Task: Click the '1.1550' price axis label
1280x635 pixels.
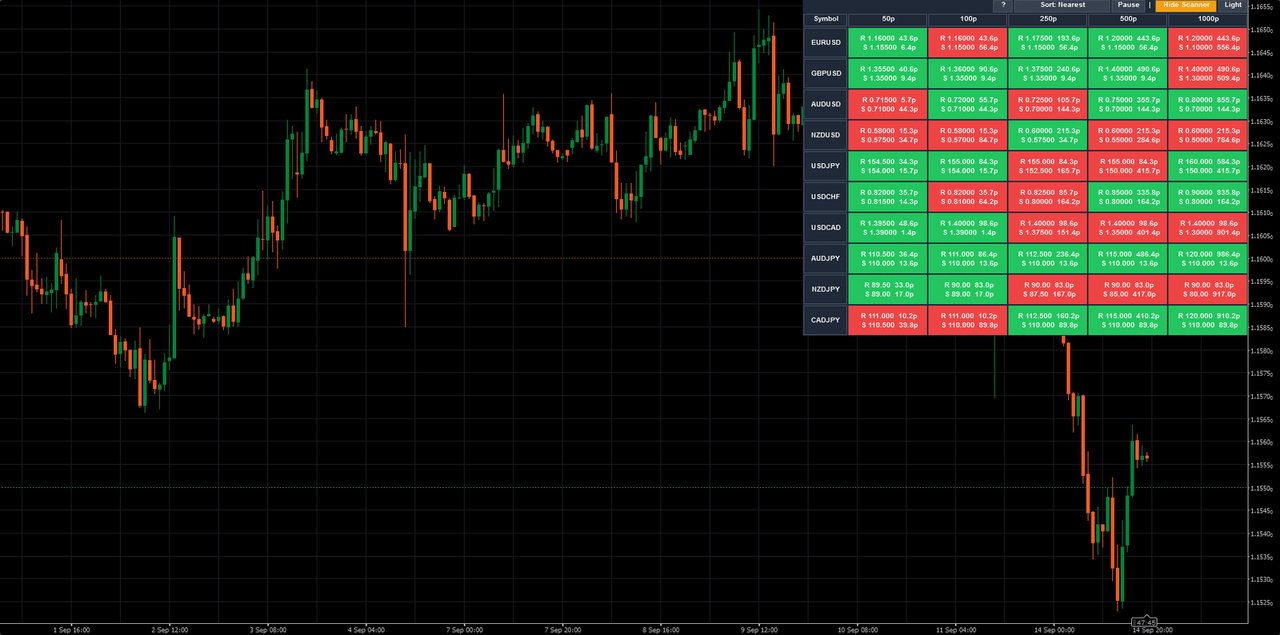Action: (x=1262, y=488)
